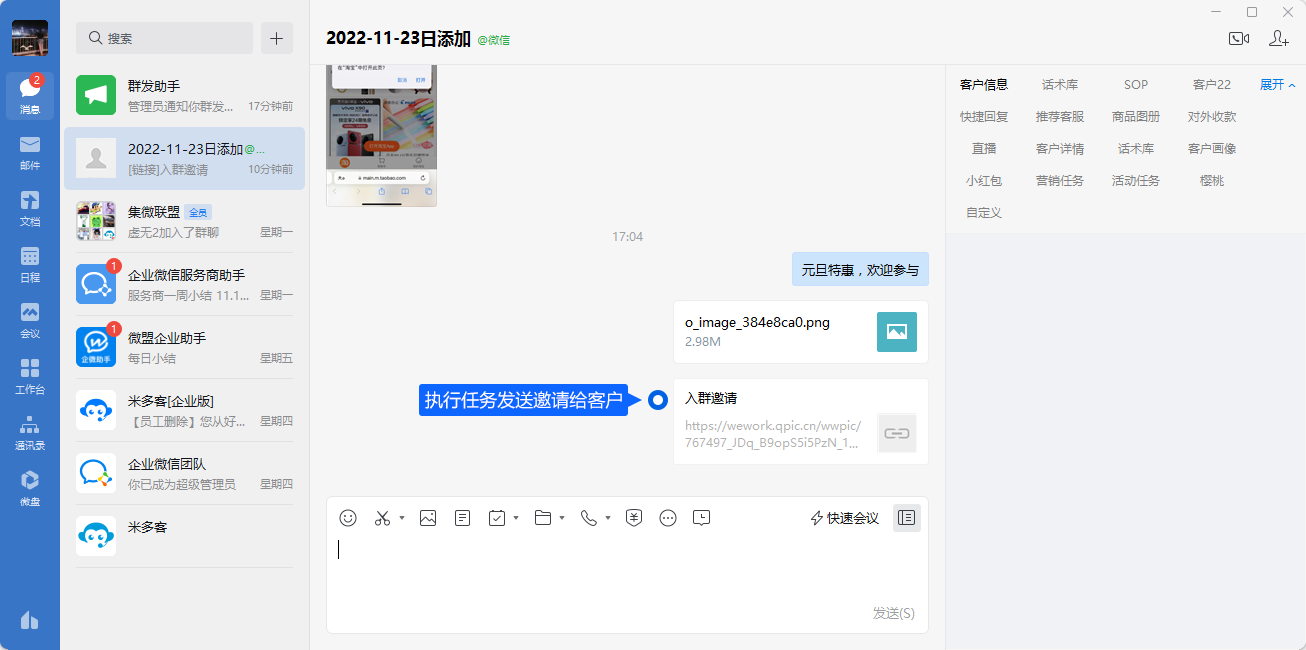Open 微盘 cloud drive
The width and height of the screenshot is (1306, 650).
(30, 488)
